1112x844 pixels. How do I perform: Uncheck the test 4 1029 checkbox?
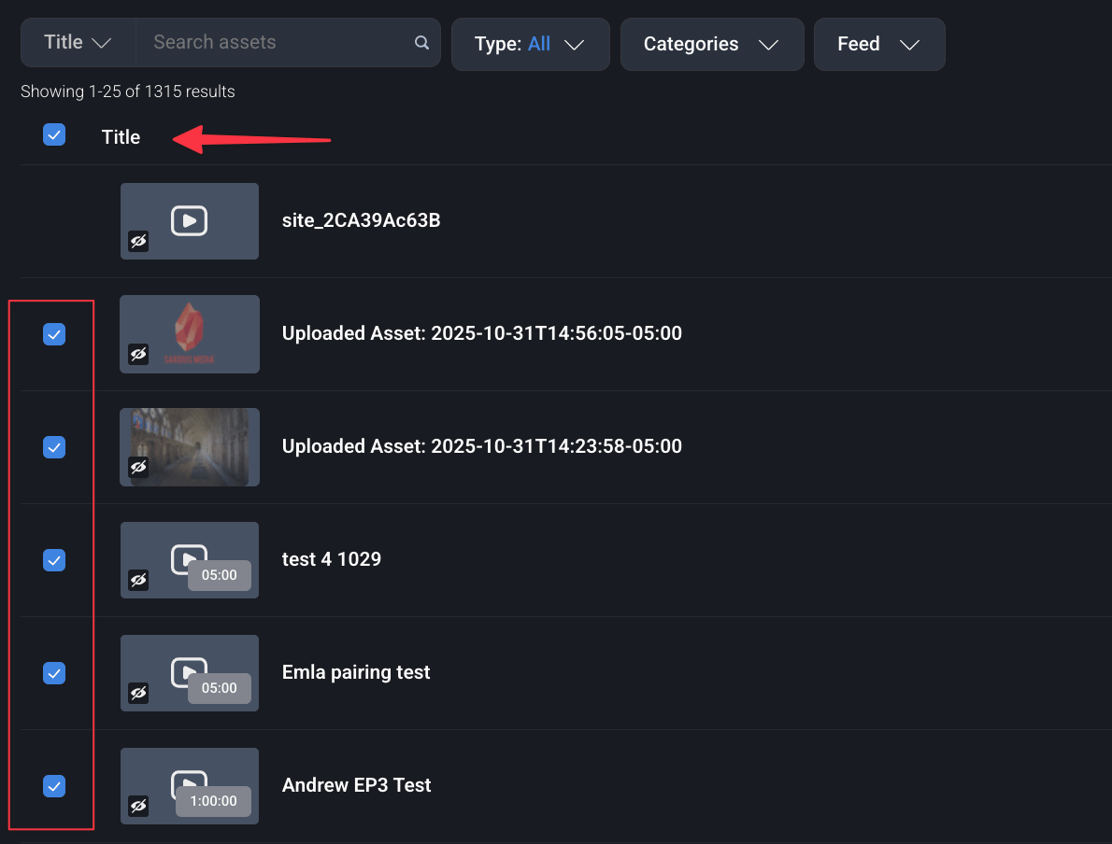pyautogui.click(x=54, y=560)
